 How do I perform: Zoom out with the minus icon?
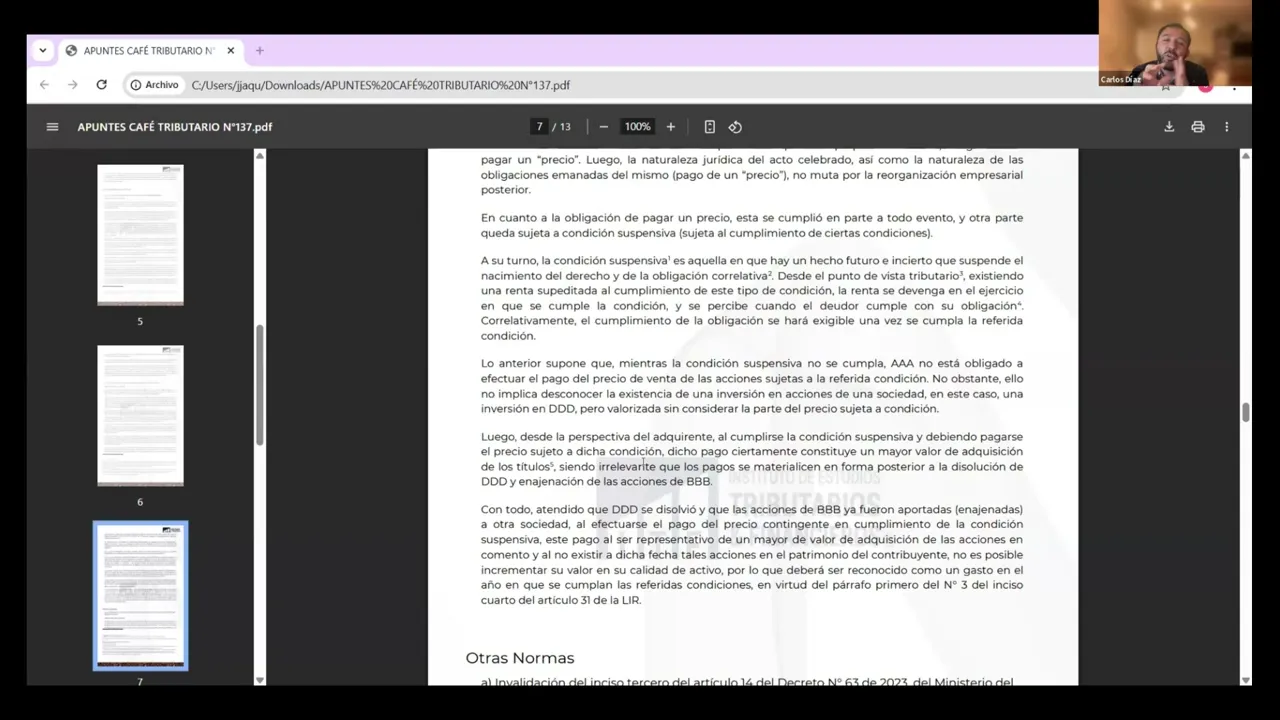click(603, 126)
